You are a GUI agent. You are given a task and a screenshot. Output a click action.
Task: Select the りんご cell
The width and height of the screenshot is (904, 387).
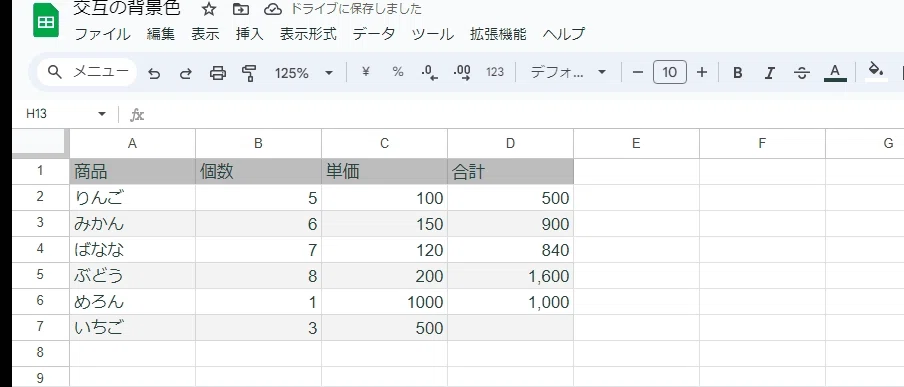coord(133,198)
